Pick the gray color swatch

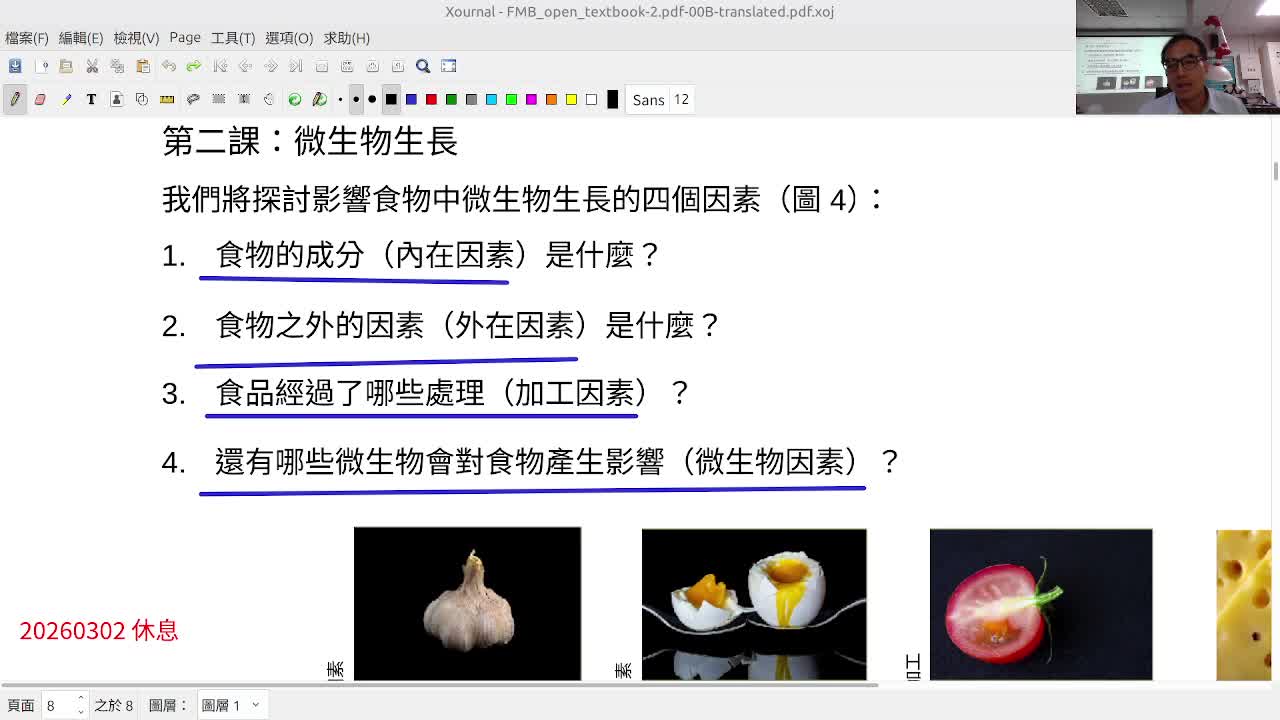[471, 99]
